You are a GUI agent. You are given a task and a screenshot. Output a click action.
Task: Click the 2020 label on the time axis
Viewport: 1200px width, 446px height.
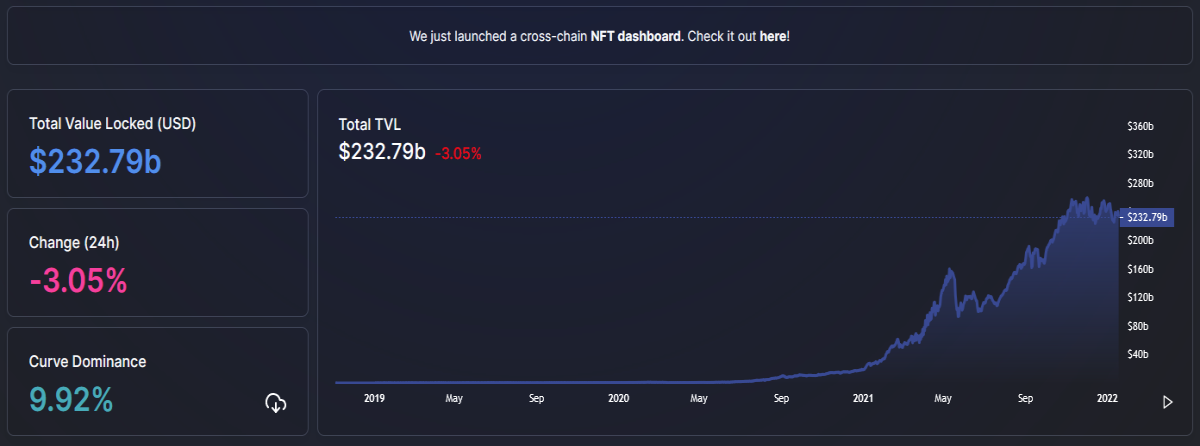pyautogui.click(x=619, y=398)
